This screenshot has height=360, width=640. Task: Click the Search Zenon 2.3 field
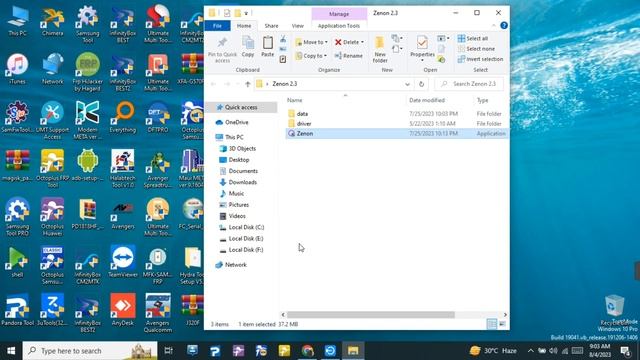(x=469, y=84)
